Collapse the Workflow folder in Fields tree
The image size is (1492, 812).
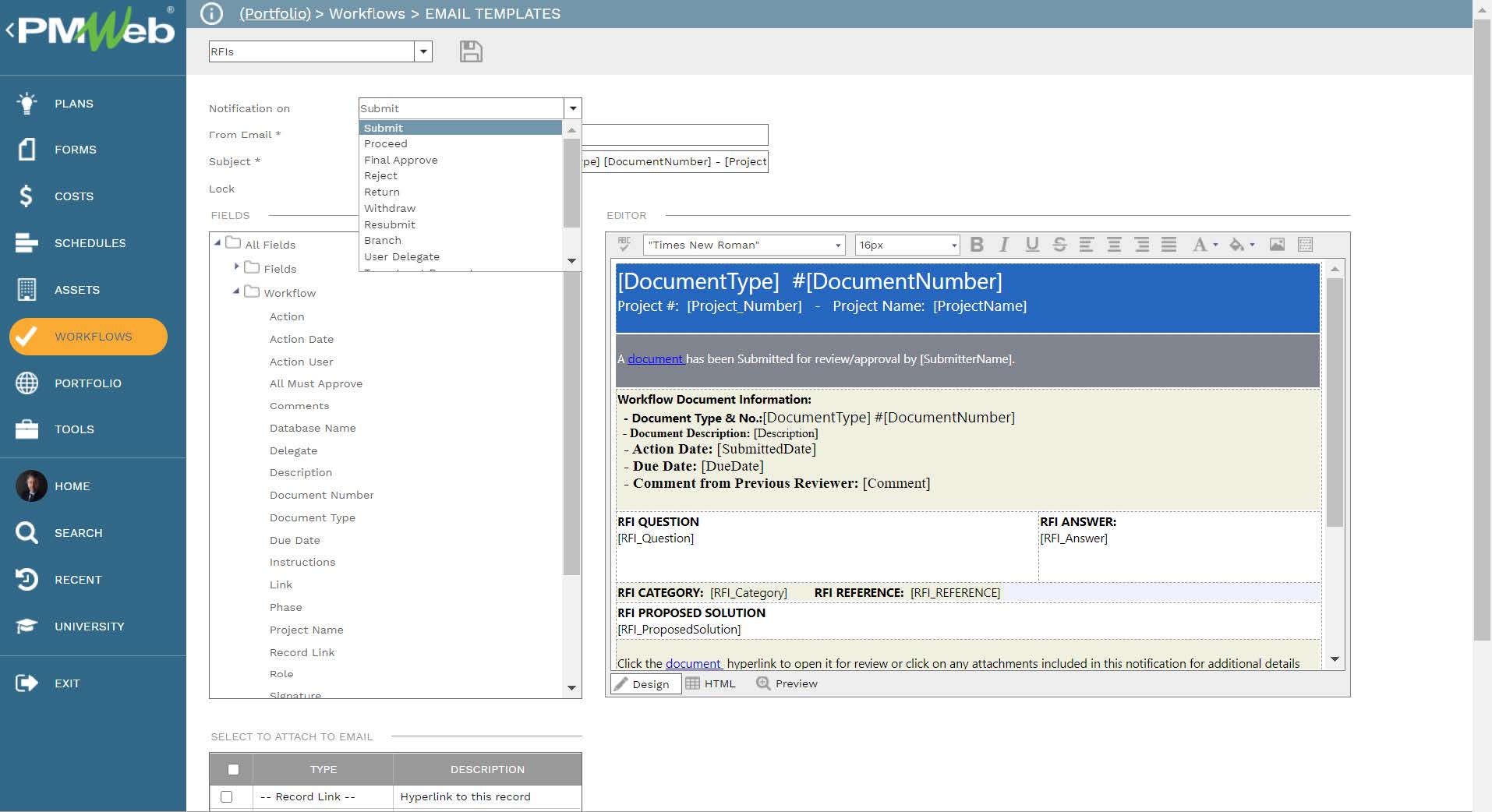[236, 292]
